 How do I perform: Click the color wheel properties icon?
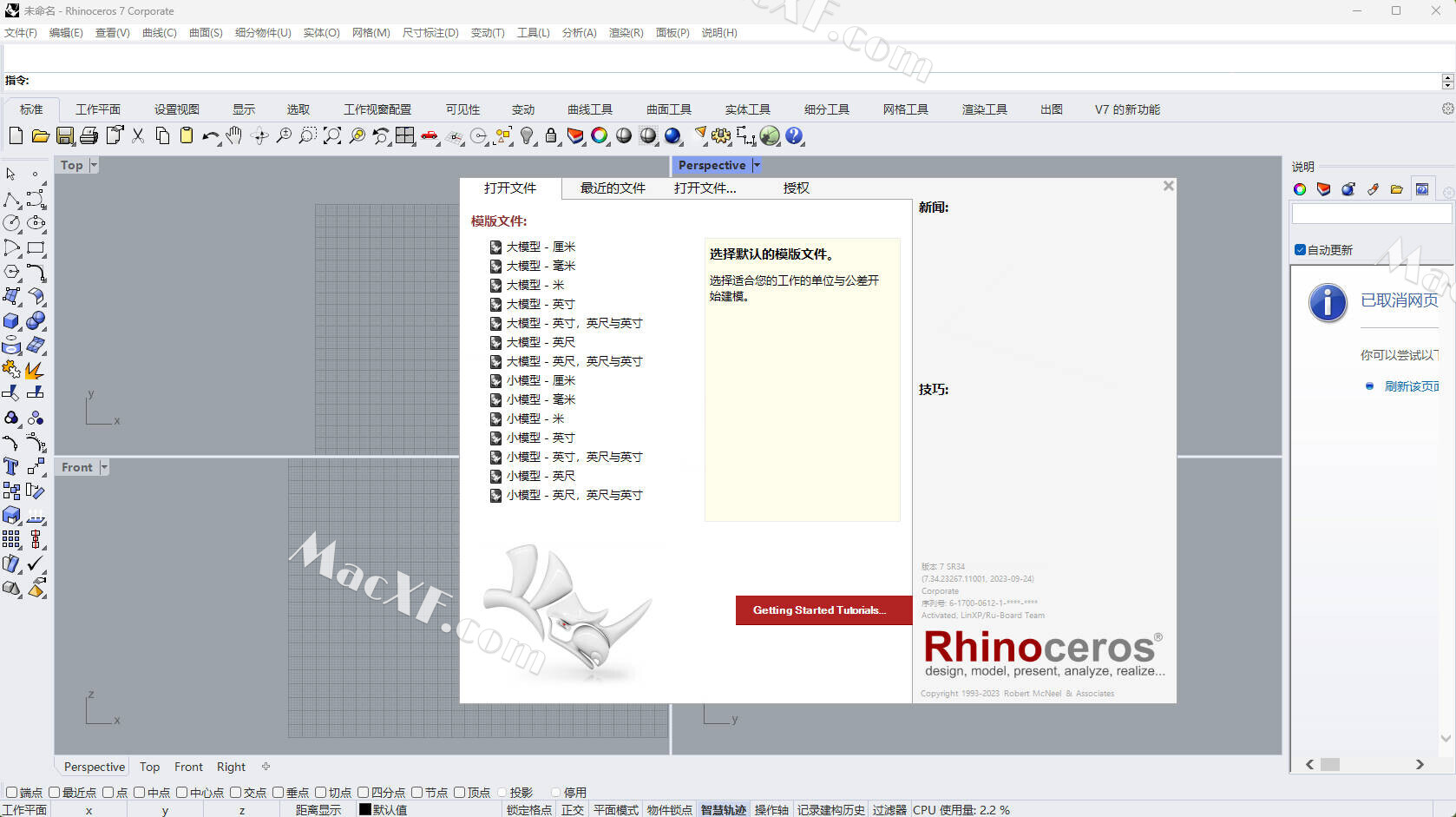pos(600,135)
